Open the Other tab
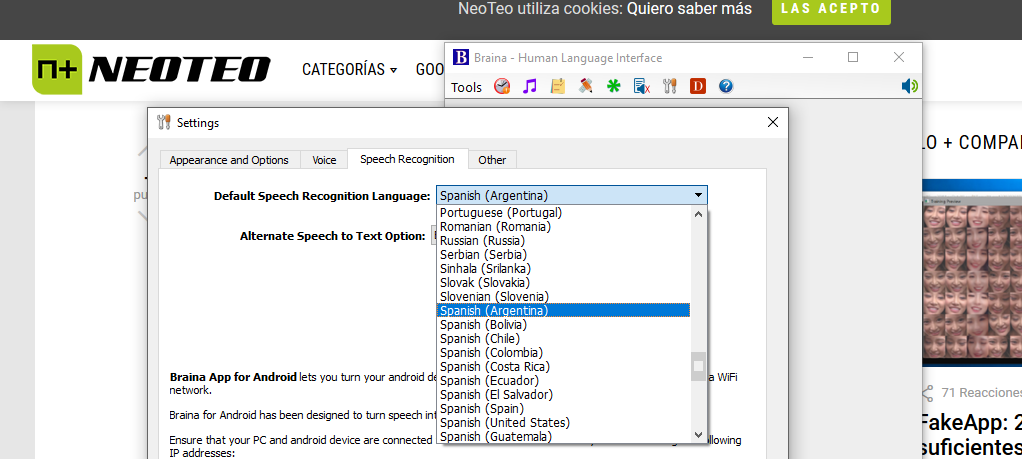Screen dimensions: 1022x459 (492, 160)
